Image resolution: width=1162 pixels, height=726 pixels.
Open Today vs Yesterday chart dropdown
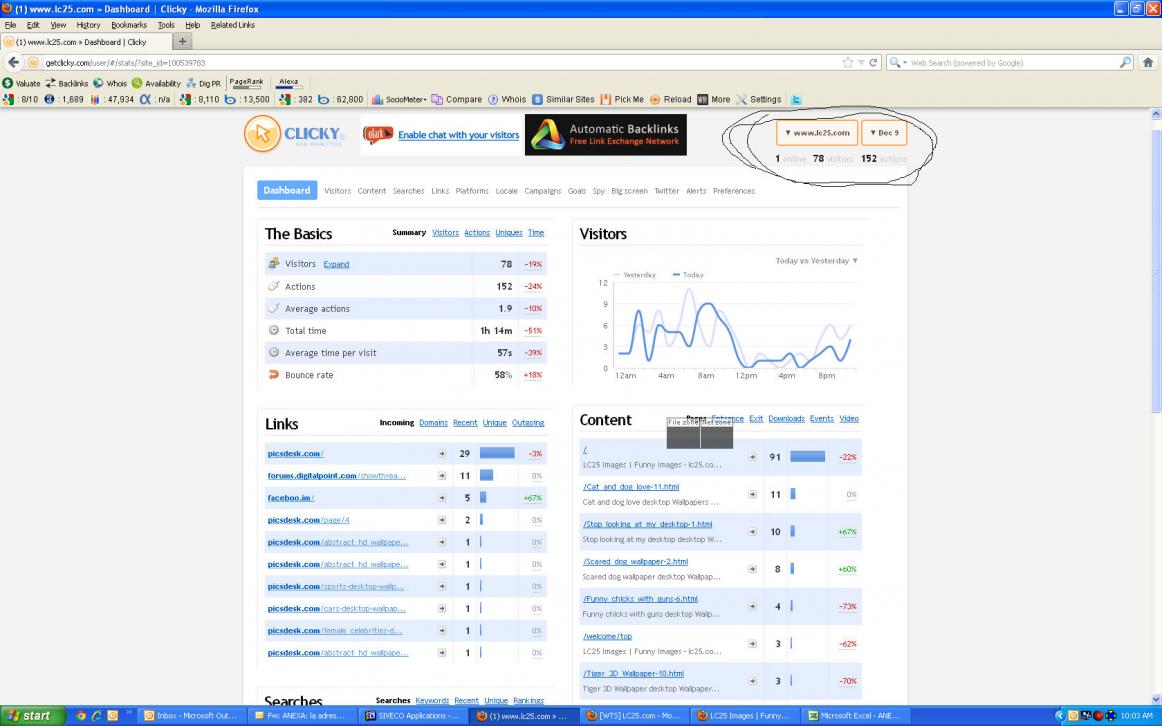816,261
